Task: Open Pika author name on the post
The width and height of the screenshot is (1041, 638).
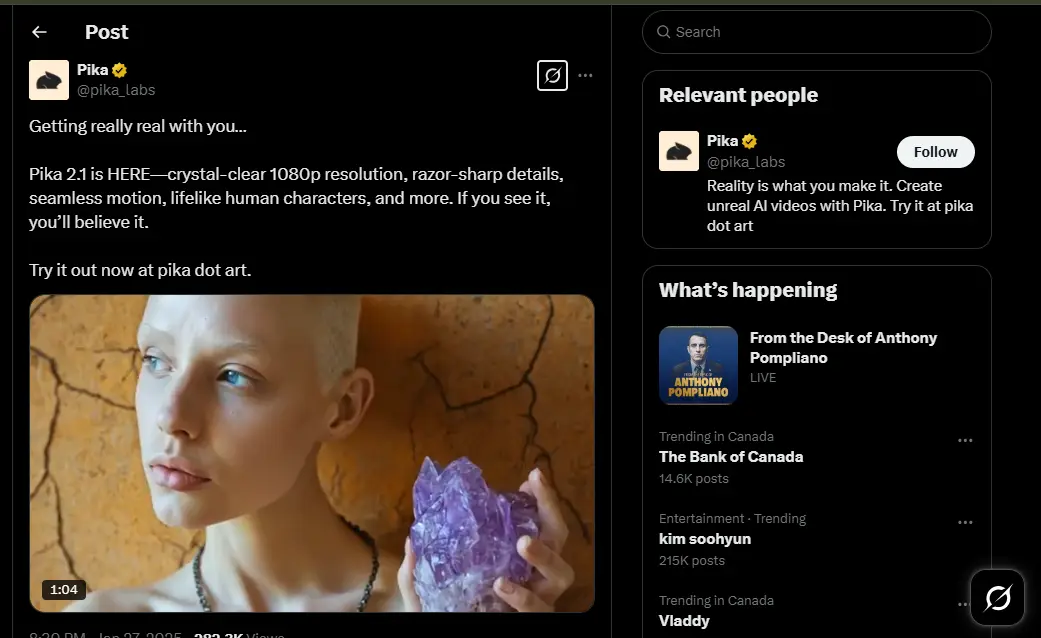Action: [92, 70]
